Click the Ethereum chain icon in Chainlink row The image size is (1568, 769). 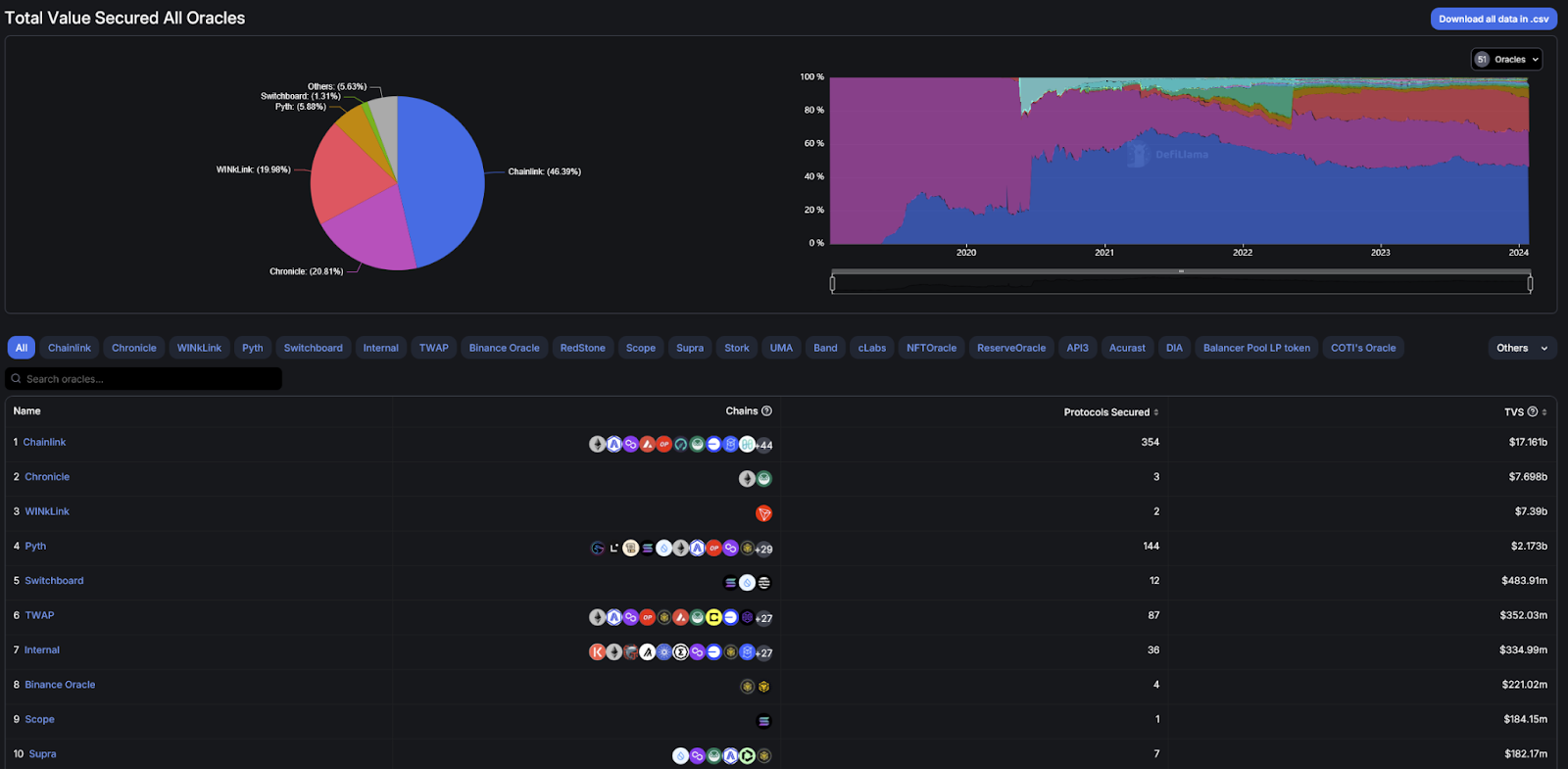coord(598,445)
